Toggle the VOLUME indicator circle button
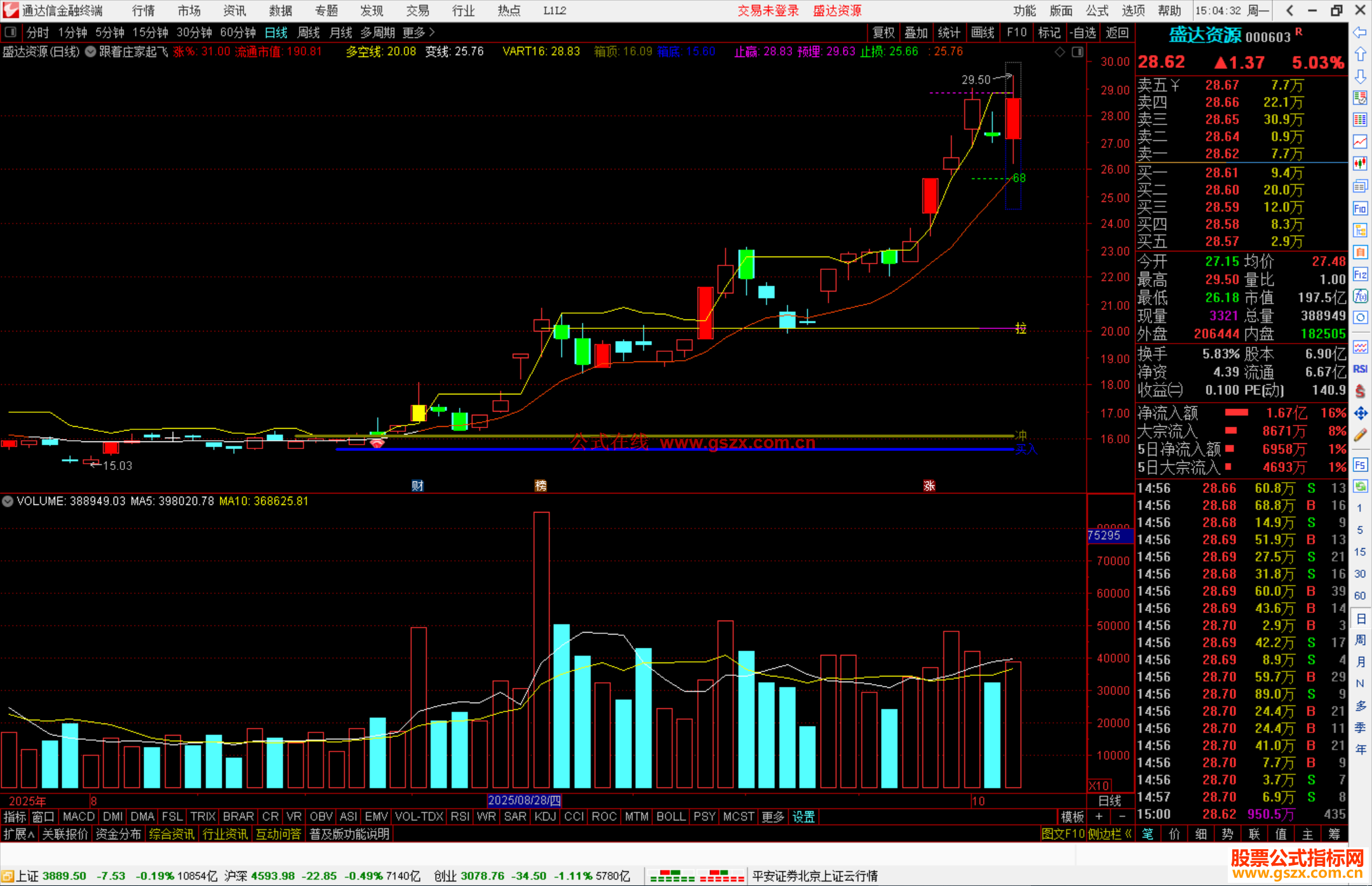This screenshot has height=886, width=1372. click(8, 501)
